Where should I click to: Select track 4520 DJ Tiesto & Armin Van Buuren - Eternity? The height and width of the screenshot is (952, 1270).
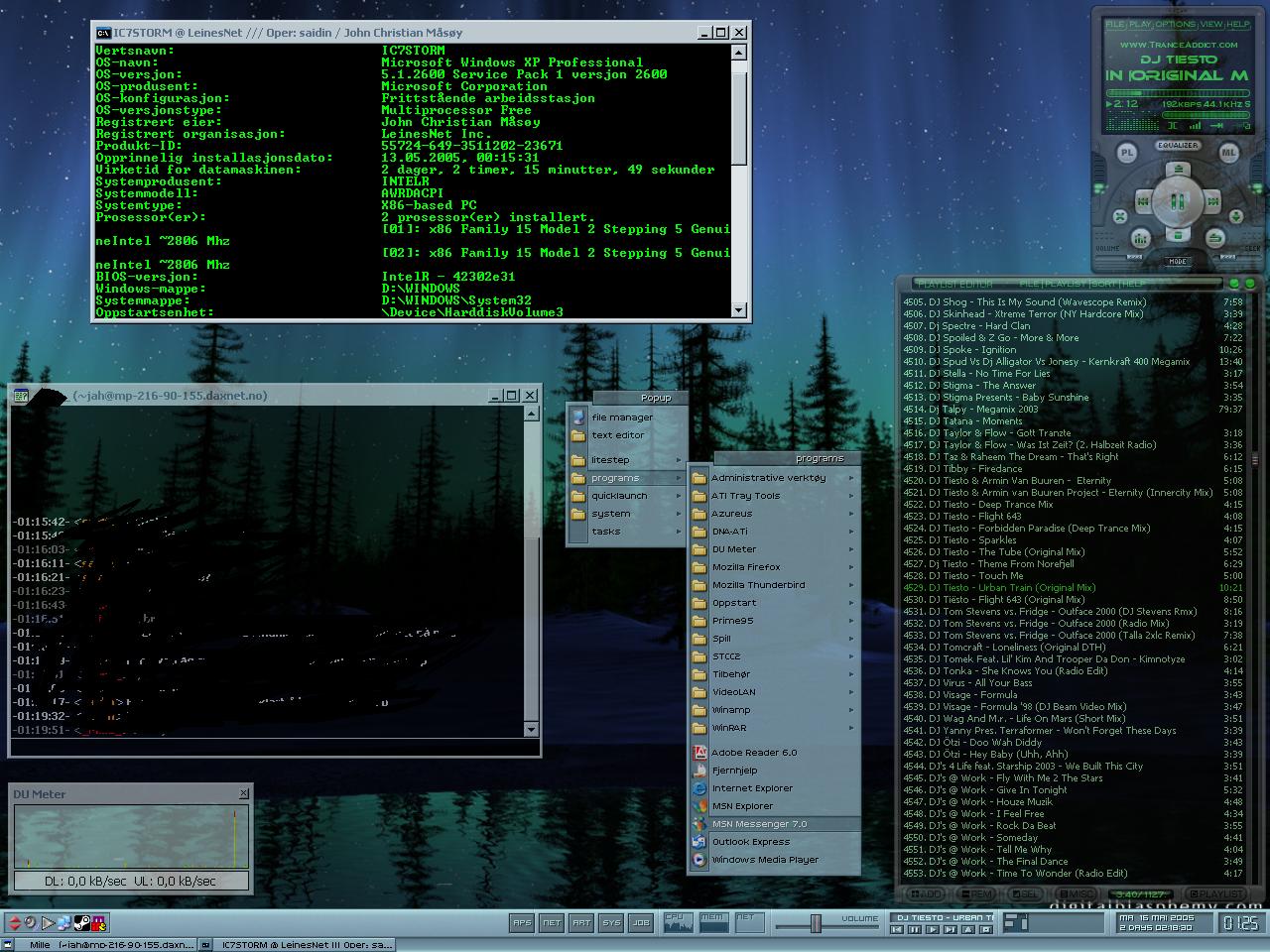tap(1073, 480)
